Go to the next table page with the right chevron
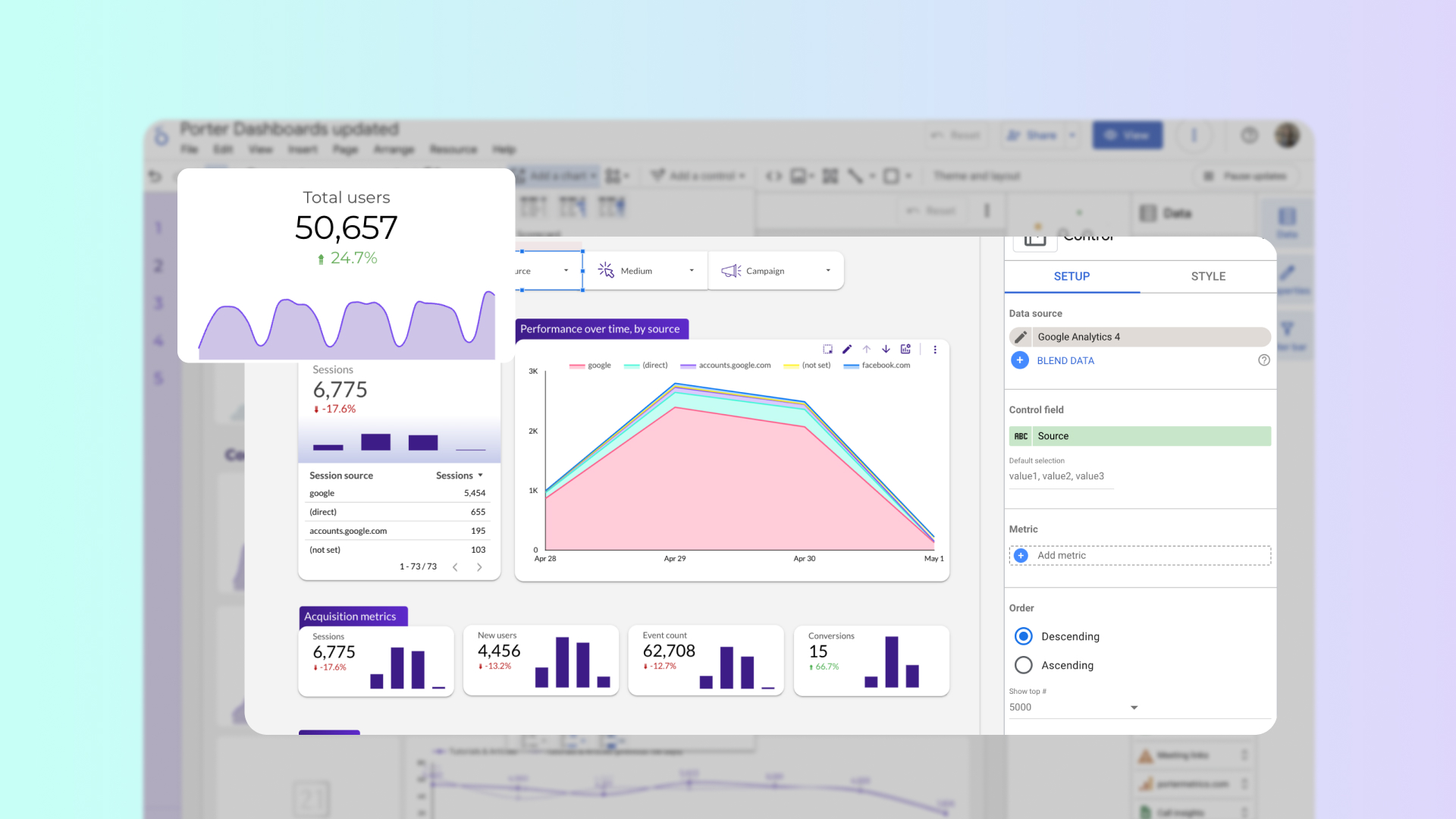Image resolution: width=1456 pixels, height=819 pixels. [x=479, y=566]
